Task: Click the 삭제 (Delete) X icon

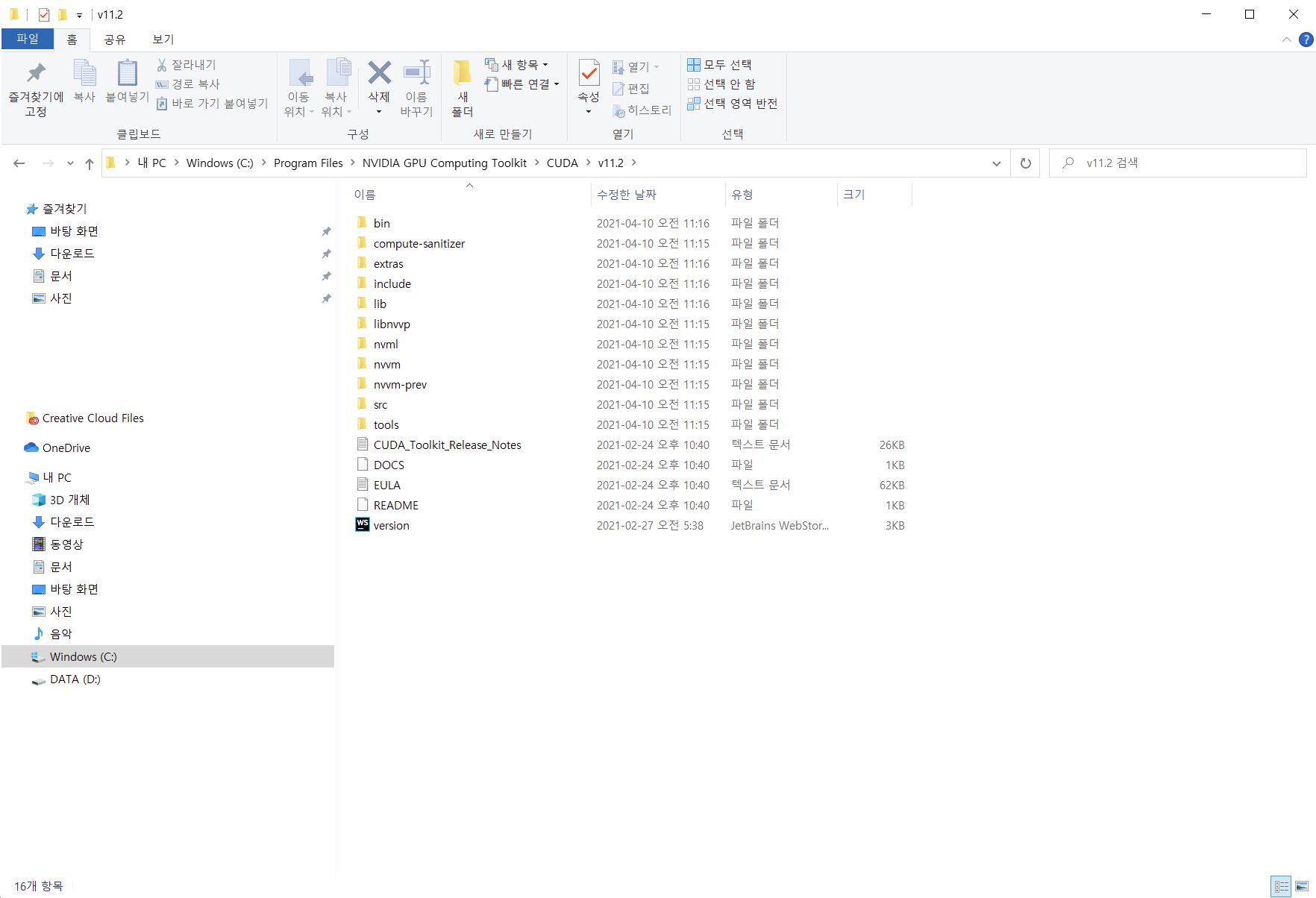Action: pos(379,73)
